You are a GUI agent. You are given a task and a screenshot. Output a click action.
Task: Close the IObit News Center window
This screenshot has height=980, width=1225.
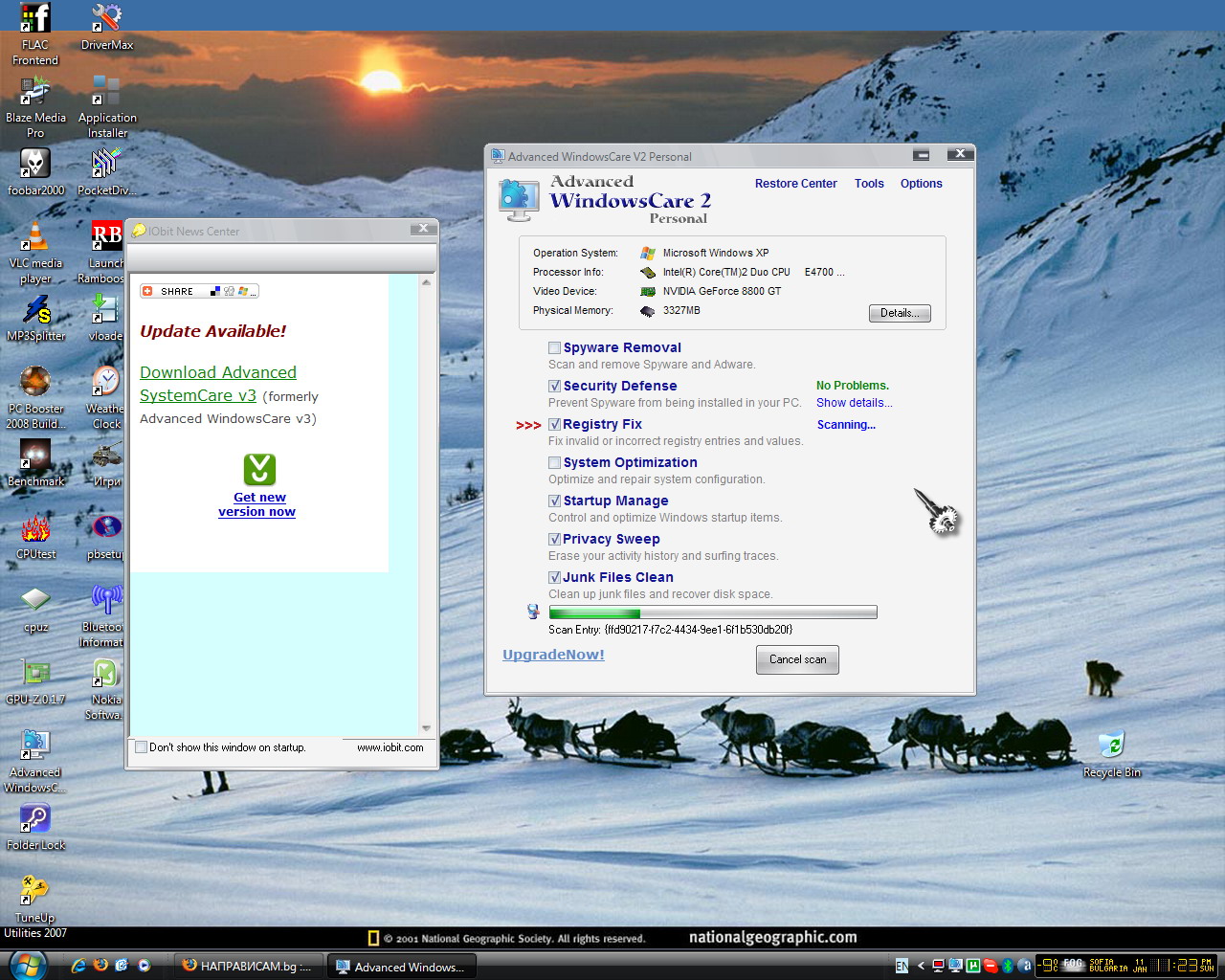pyautogui.click(x=423, y=229)
